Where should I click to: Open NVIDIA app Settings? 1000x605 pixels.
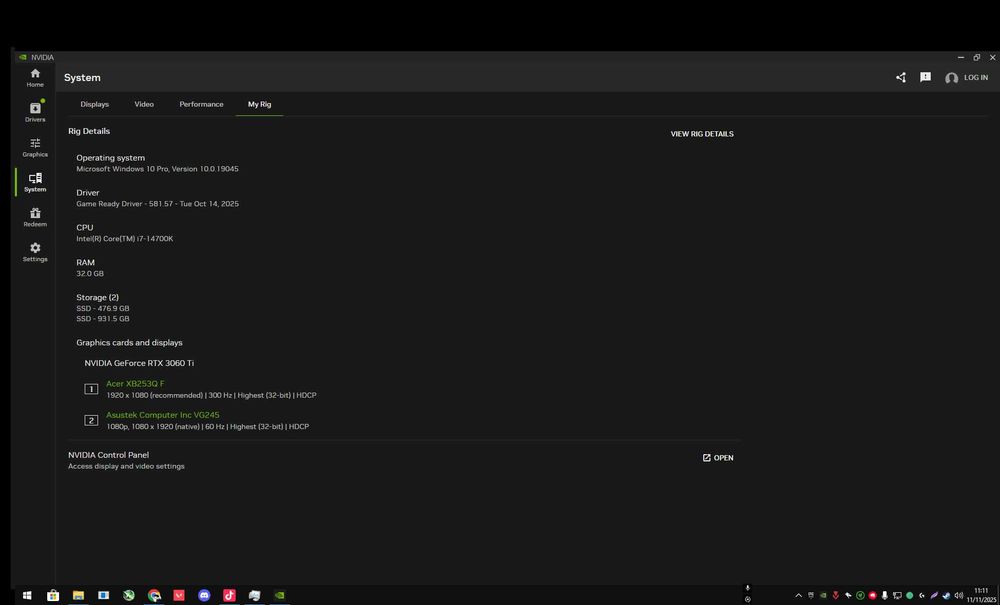point(35,252)
